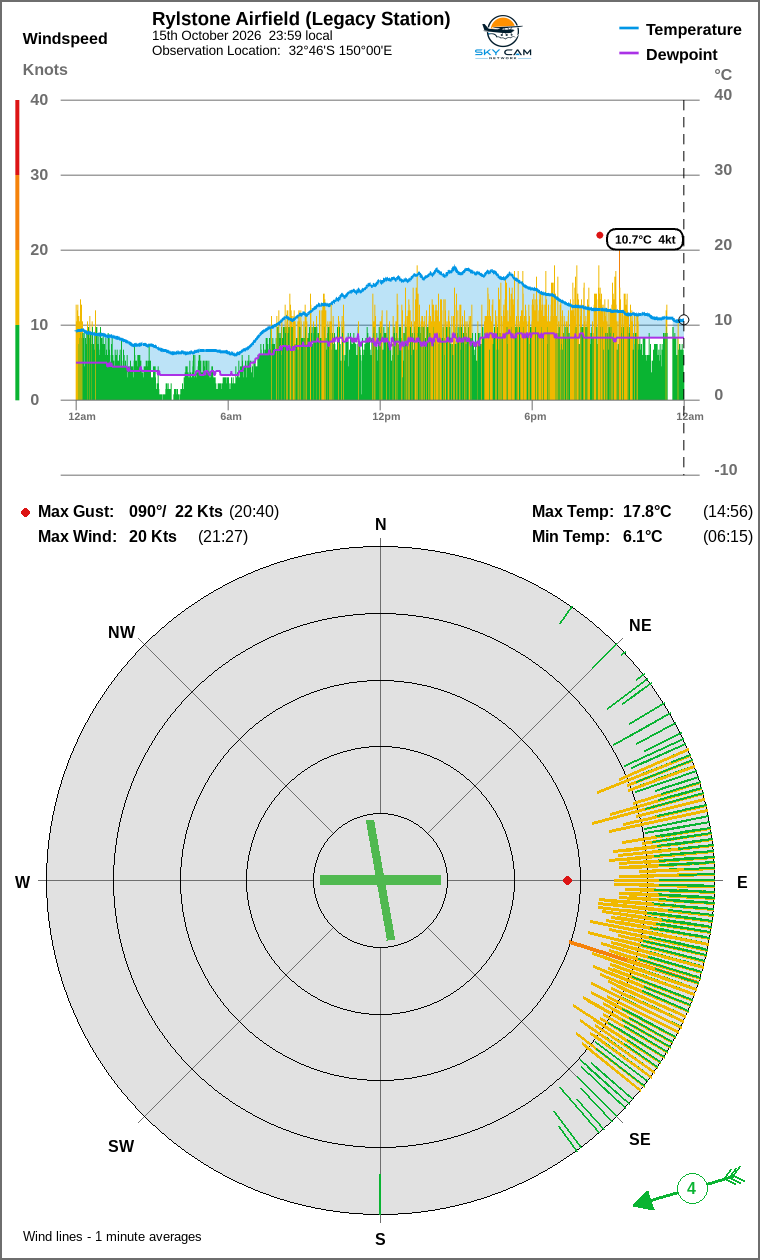
Task: Click the Knots unit label
Action: pyautogui.click(x=45, y=69)
